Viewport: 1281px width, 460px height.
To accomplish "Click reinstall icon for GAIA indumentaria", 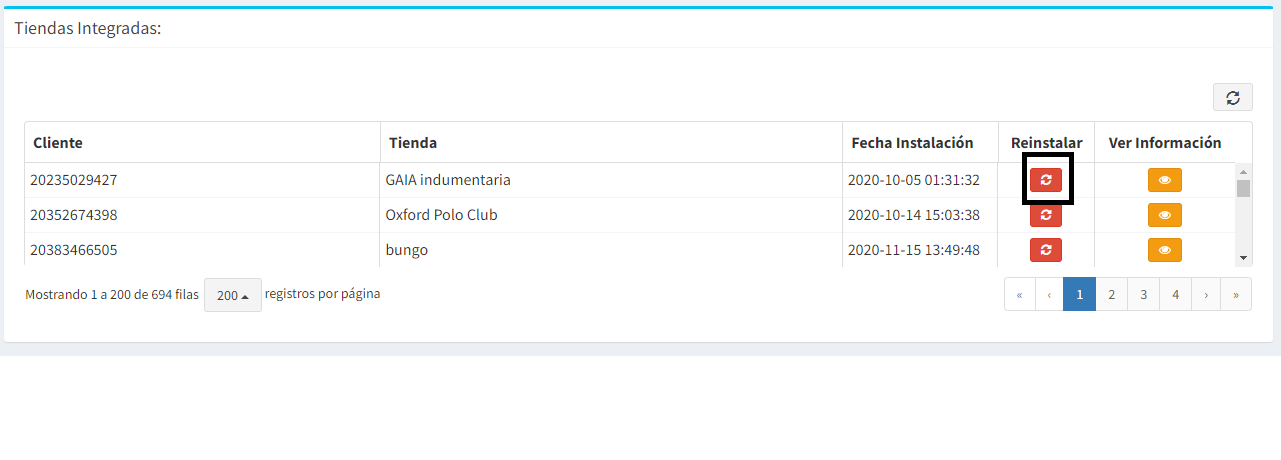I will 1046,180.
